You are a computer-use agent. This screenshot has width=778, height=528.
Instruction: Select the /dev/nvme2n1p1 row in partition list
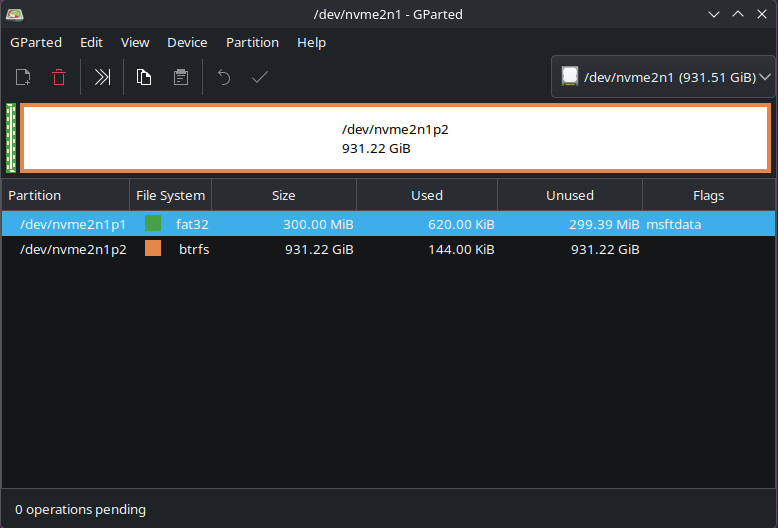tap(389, 224)
